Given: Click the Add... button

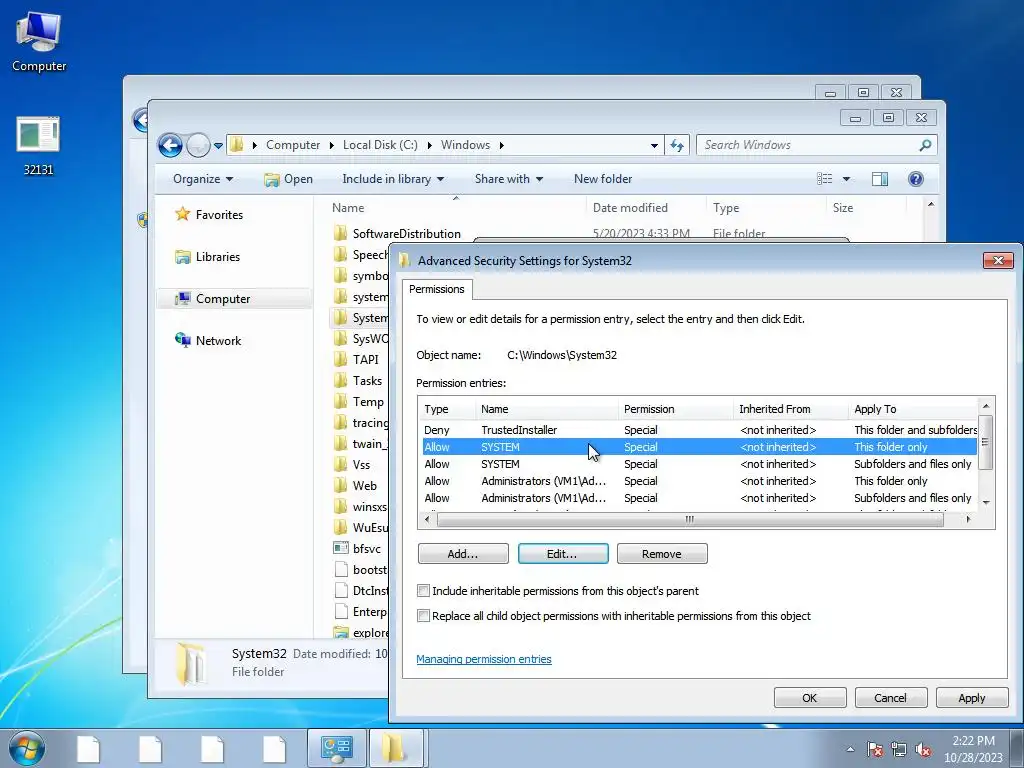Looking at the screenshot, I should (463, 554).
